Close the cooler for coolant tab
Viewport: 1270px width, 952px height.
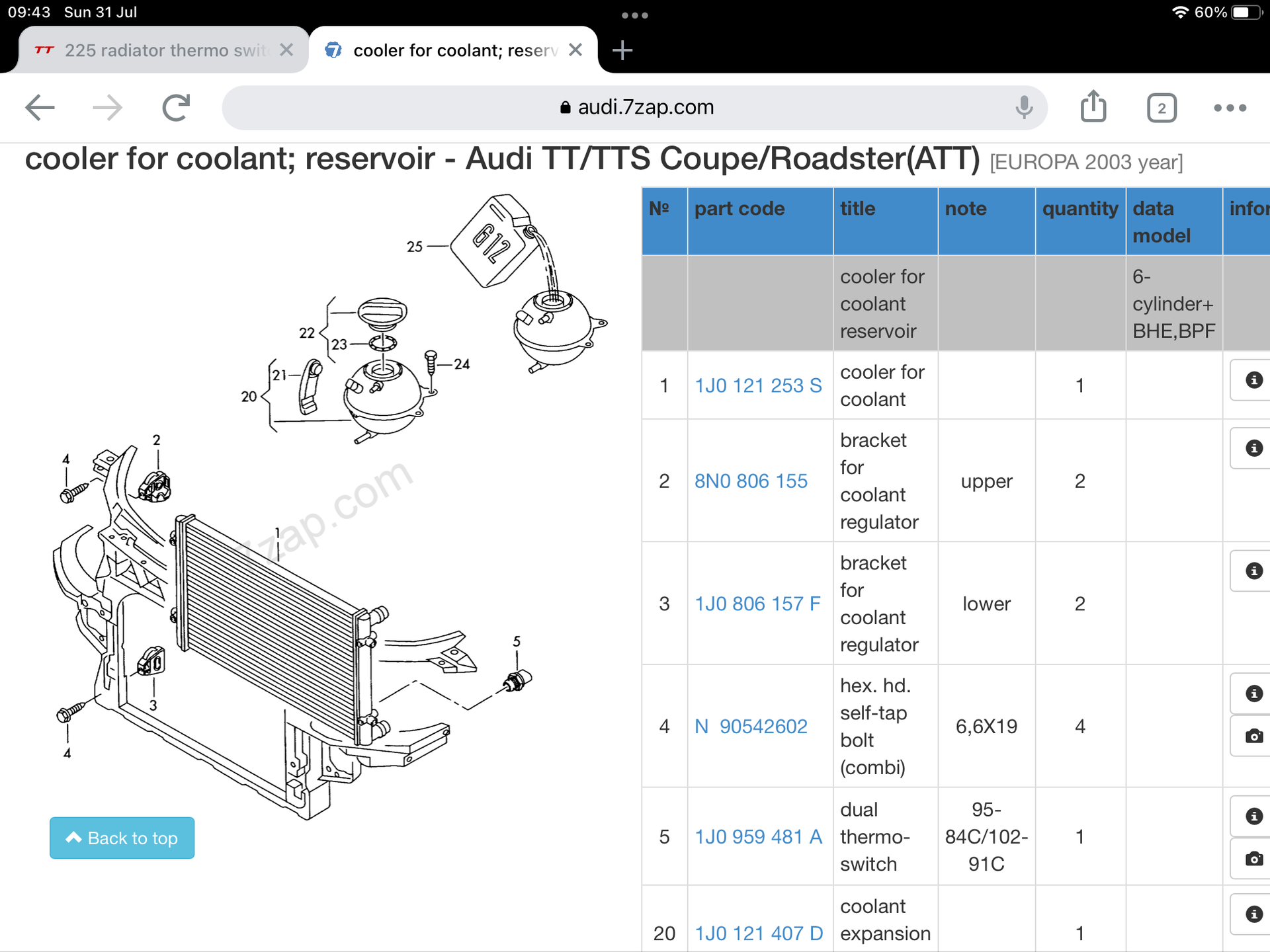point(575,50)
